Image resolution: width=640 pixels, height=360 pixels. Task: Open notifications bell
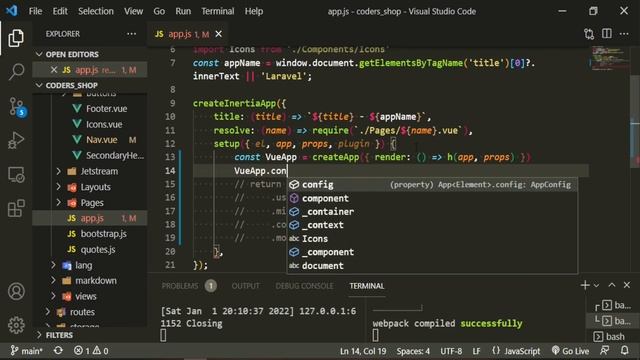[x=624, y=351]
